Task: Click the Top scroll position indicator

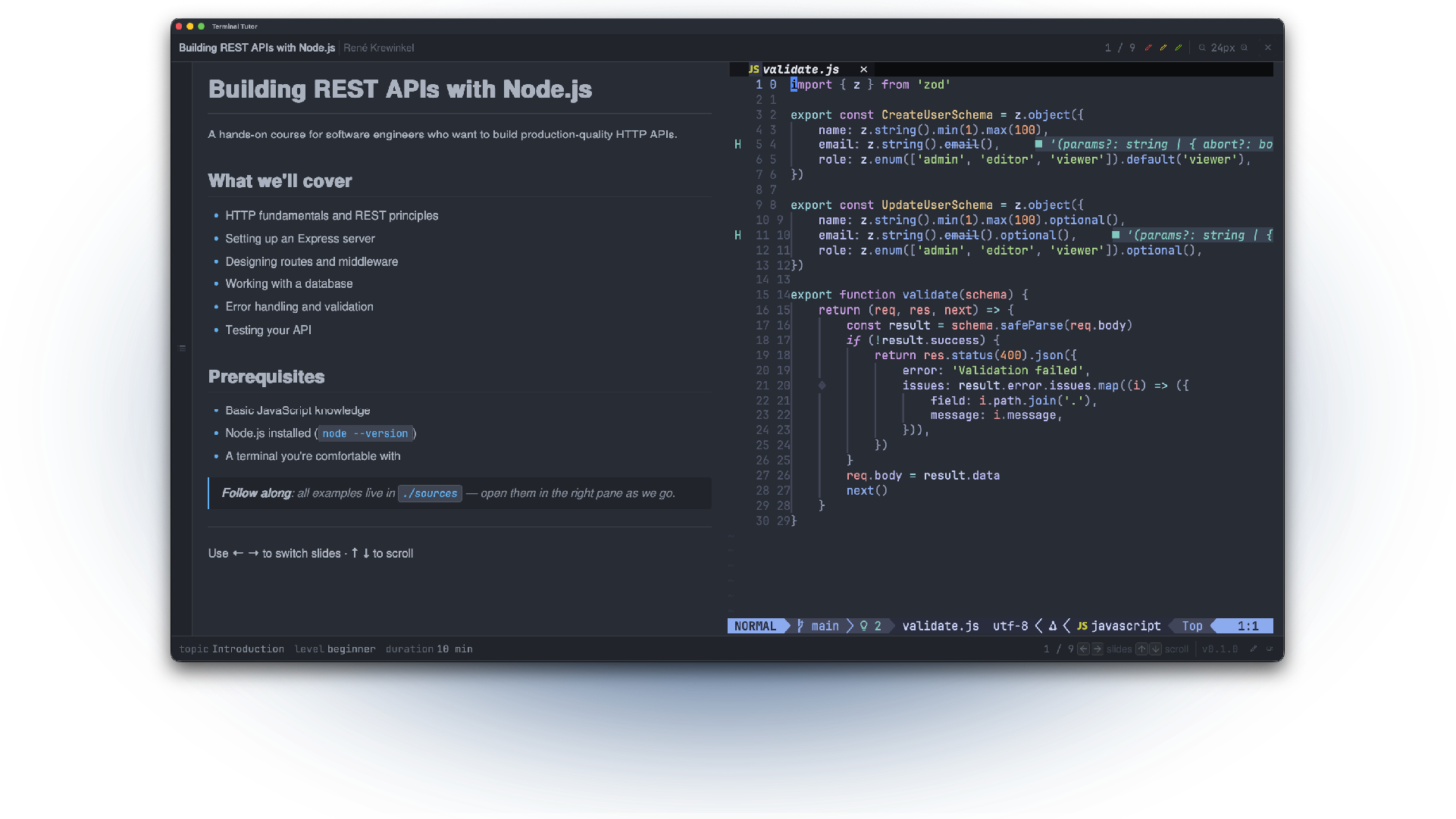Action: [1192, 626]
